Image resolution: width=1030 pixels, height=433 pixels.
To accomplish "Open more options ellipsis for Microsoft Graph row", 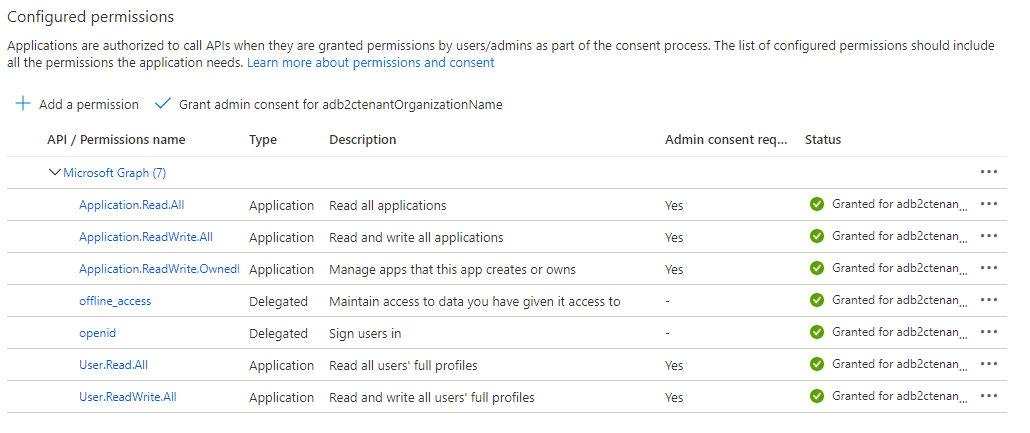I will coord(989,172).
